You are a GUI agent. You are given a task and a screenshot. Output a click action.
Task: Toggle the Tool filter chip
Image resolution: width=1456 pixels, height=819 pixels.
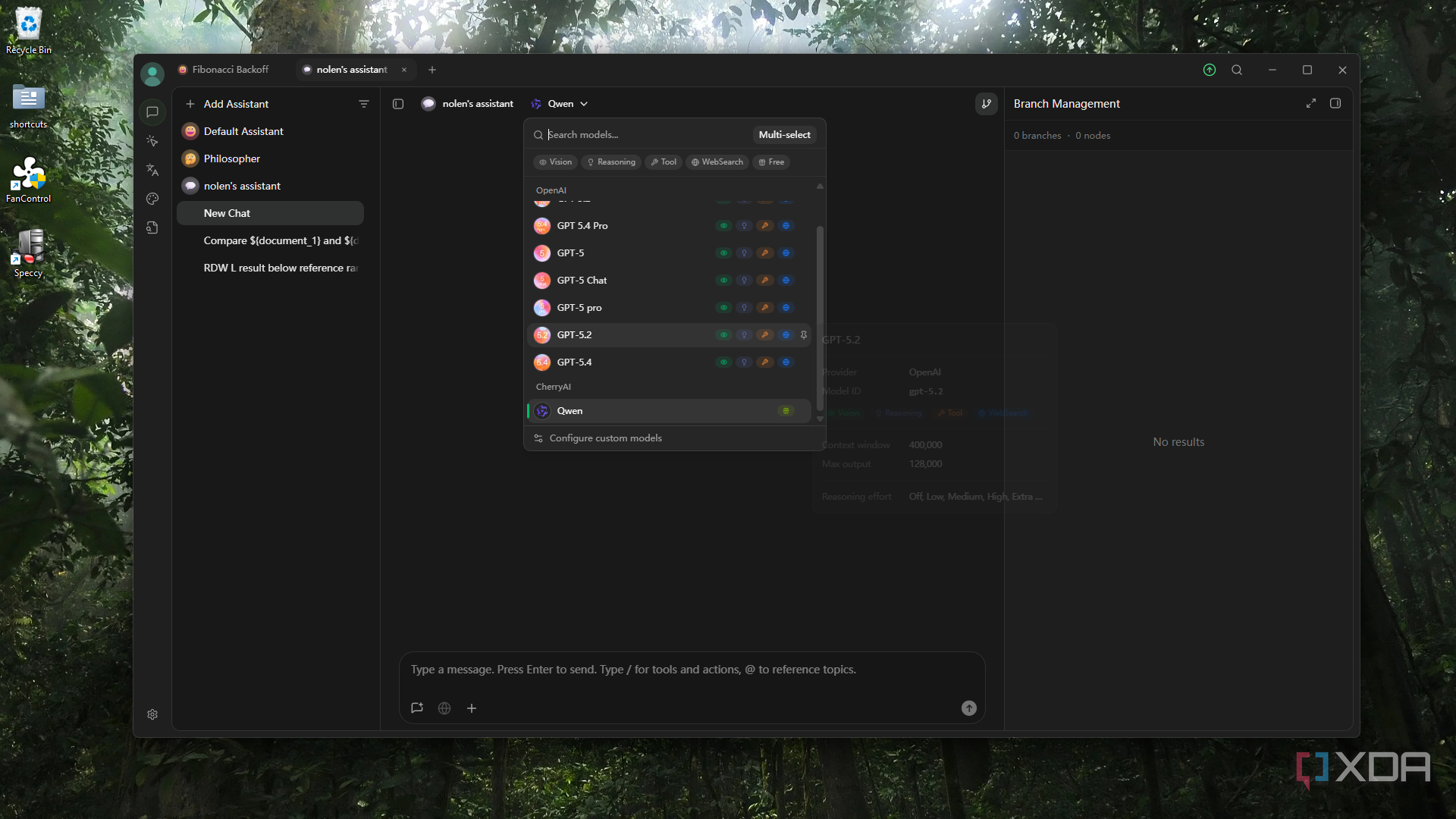pyautogui.click(x=664, y=162)
